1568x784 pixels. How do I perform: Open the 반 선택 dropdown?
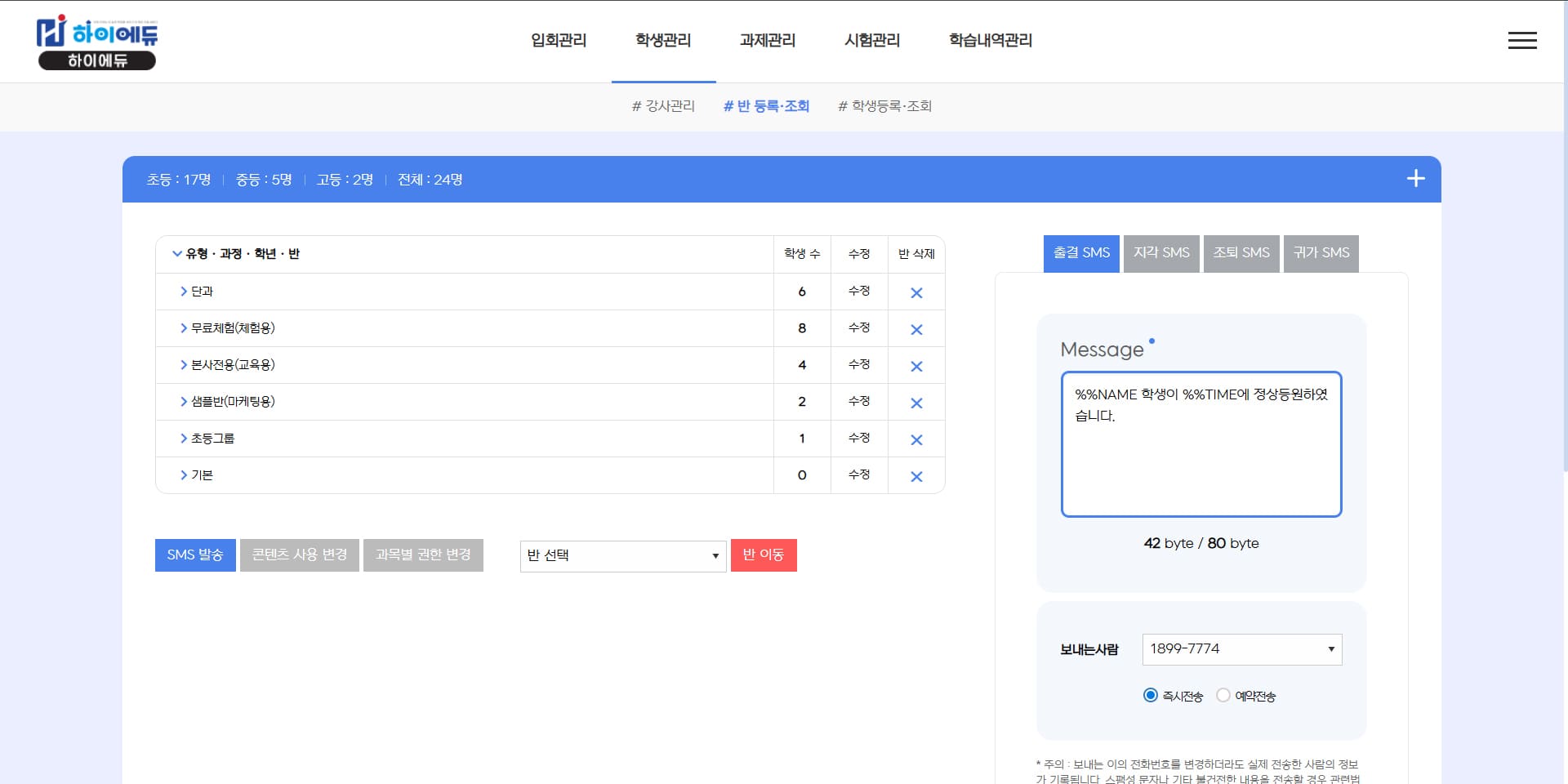point(622,556)
